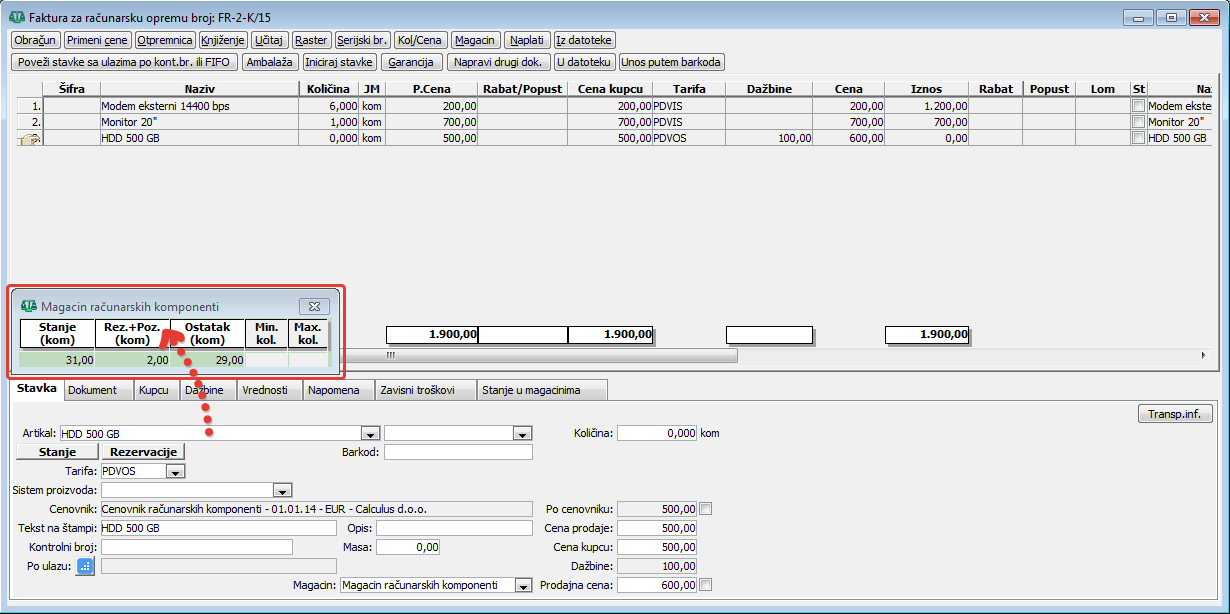This screenshot has height=614, width=1230.
Task: Expand the Artikal dropdown
Action: [x=370, y=434]
